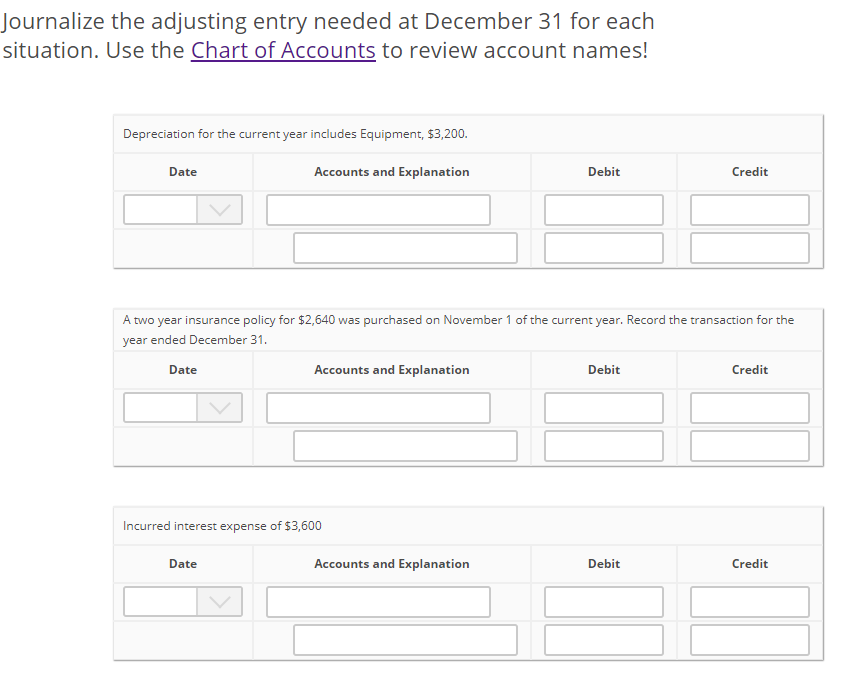Click the first Accounts field for the insurance entry
Viewport: 858px width, 696px height.
click(x=378, y=407)
